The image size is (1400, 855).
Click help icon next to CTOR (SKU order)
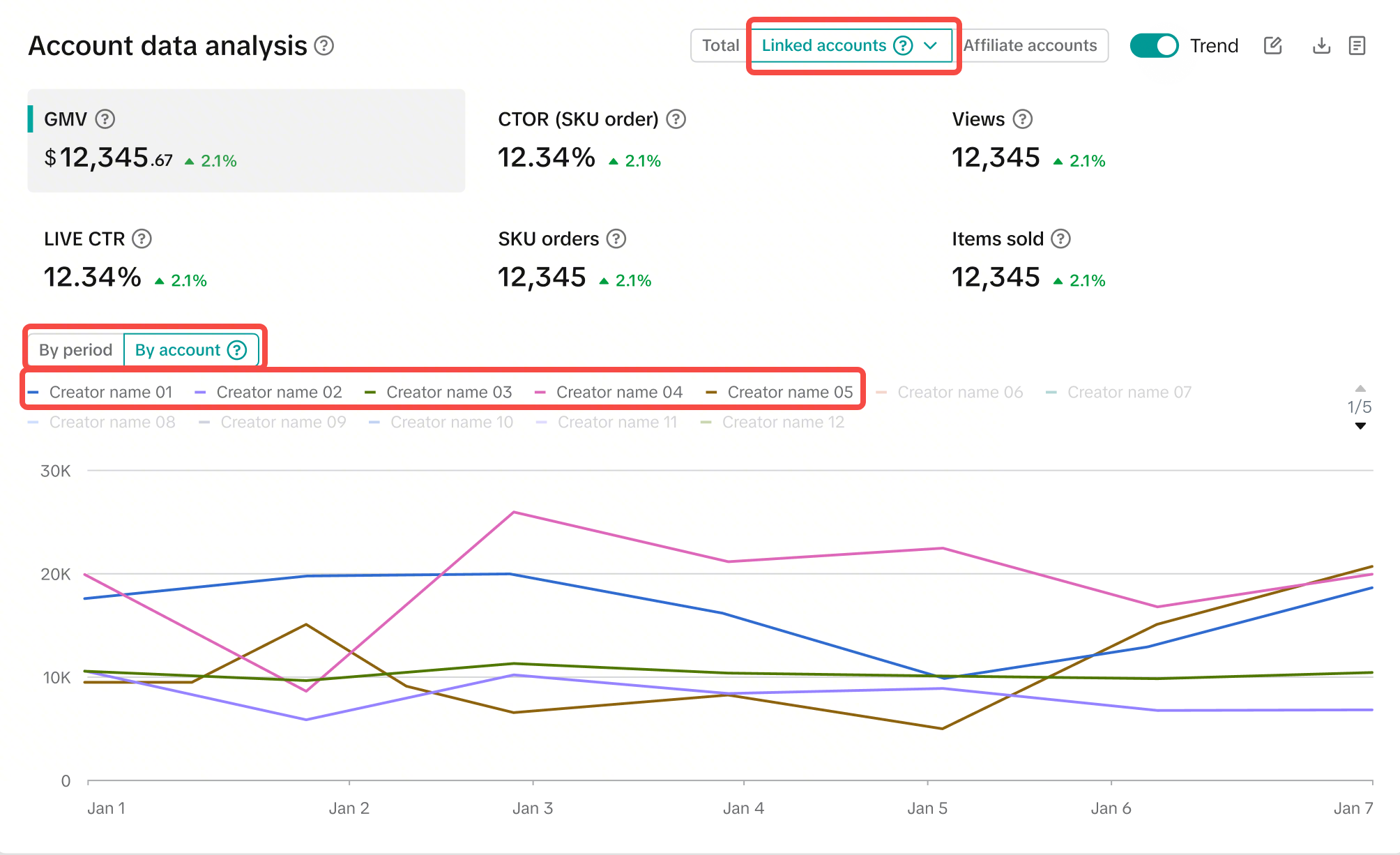(x=676, y=119)
